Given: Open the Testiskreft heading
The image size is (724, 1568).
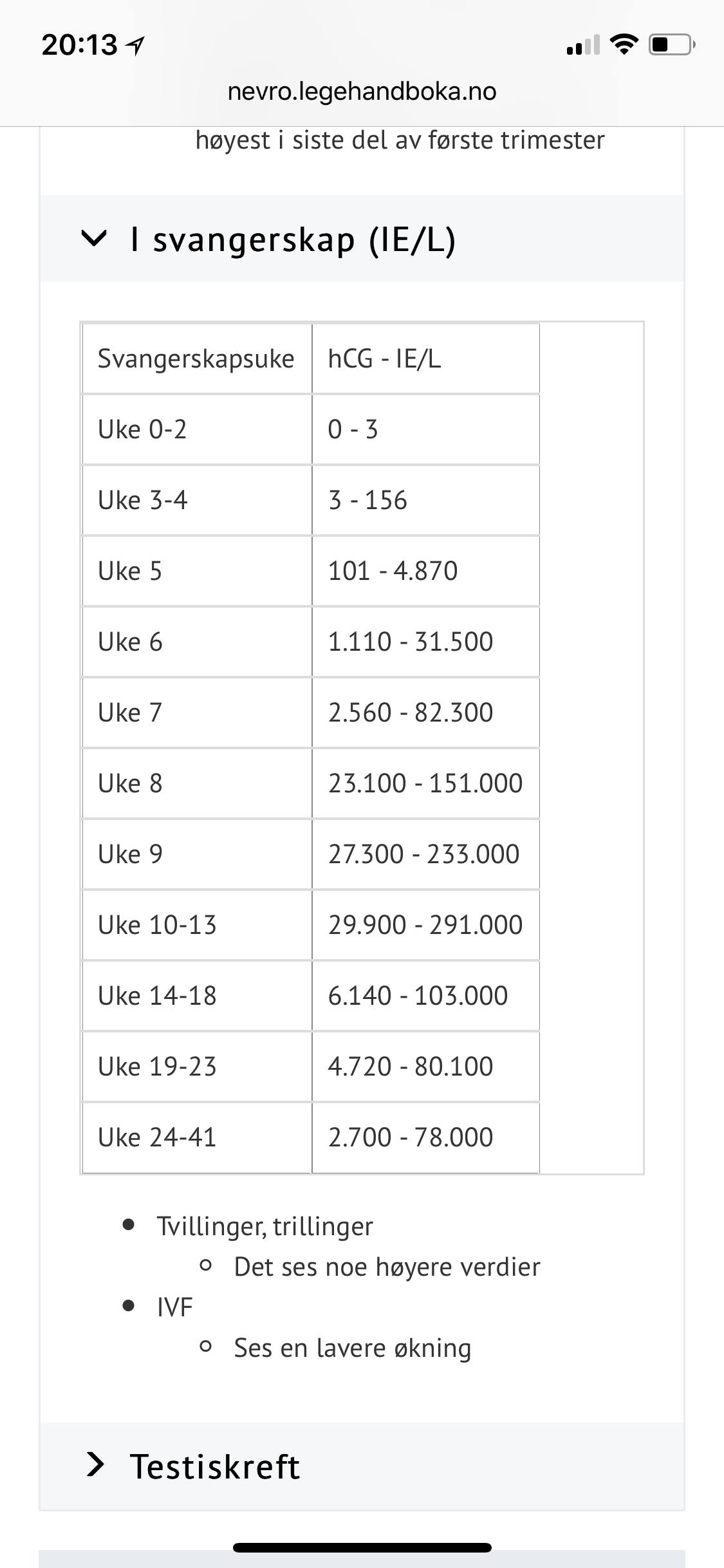Looking at the screenshot, I should [215, 1467].
